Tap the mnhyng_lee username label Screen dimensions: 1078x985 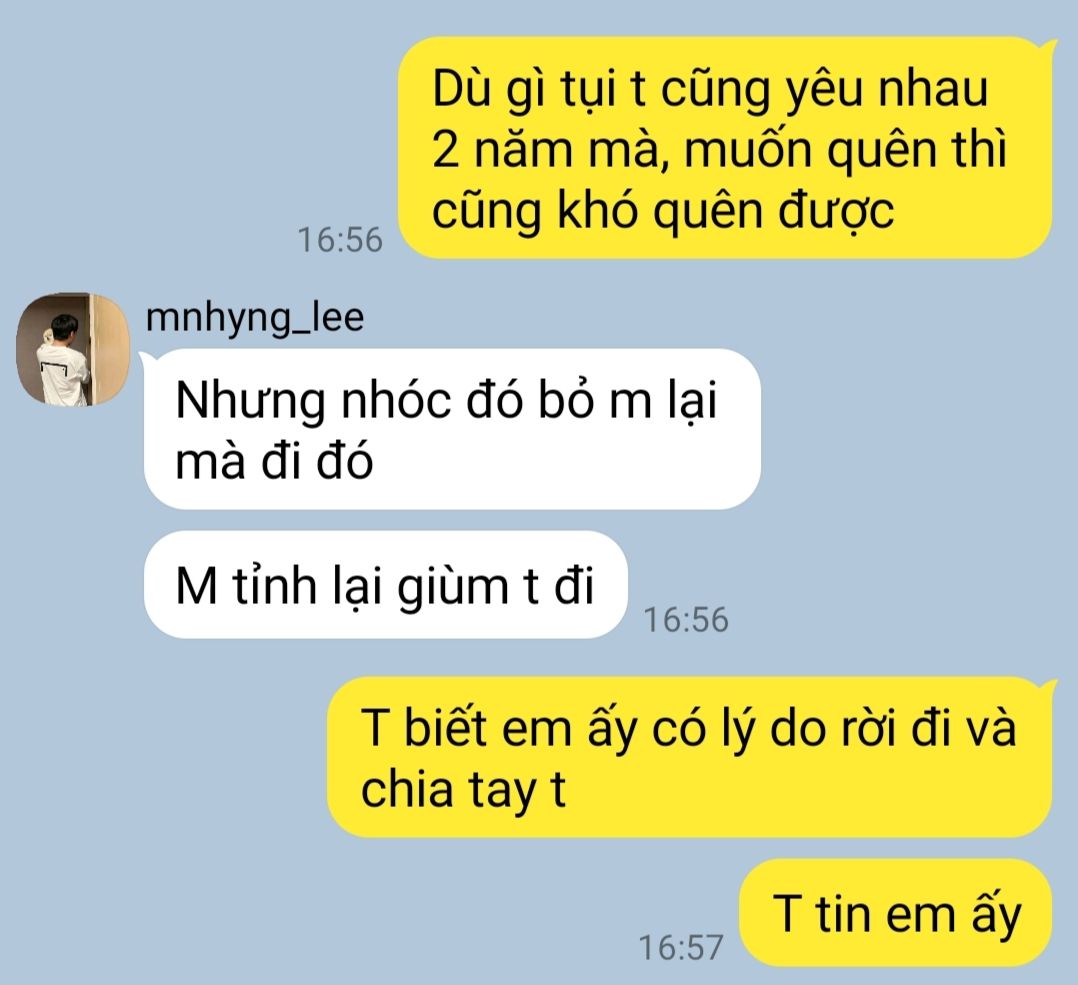pyautogui.click(x=255, y=318)
